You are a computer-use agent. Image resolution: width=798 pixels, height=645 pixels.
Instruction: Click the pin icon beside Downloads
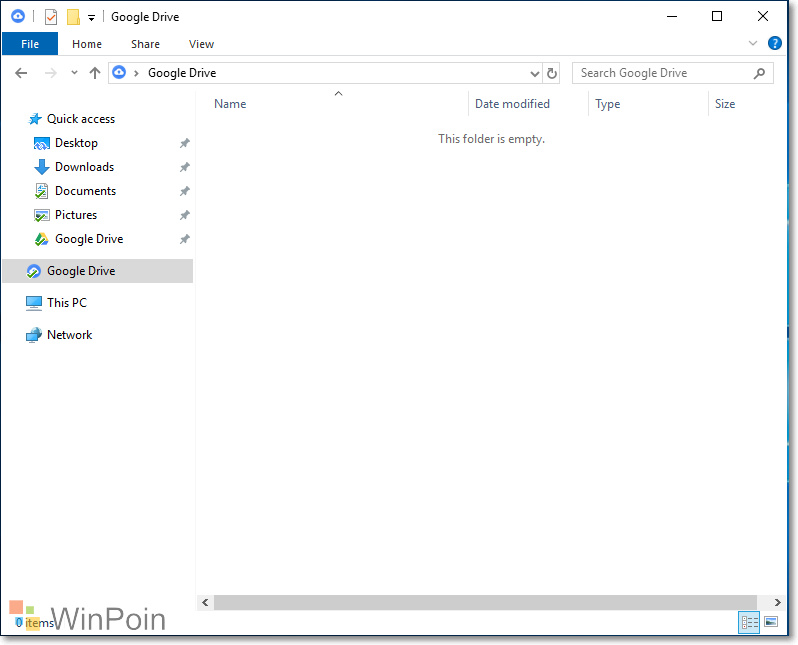tap(185, 167)
